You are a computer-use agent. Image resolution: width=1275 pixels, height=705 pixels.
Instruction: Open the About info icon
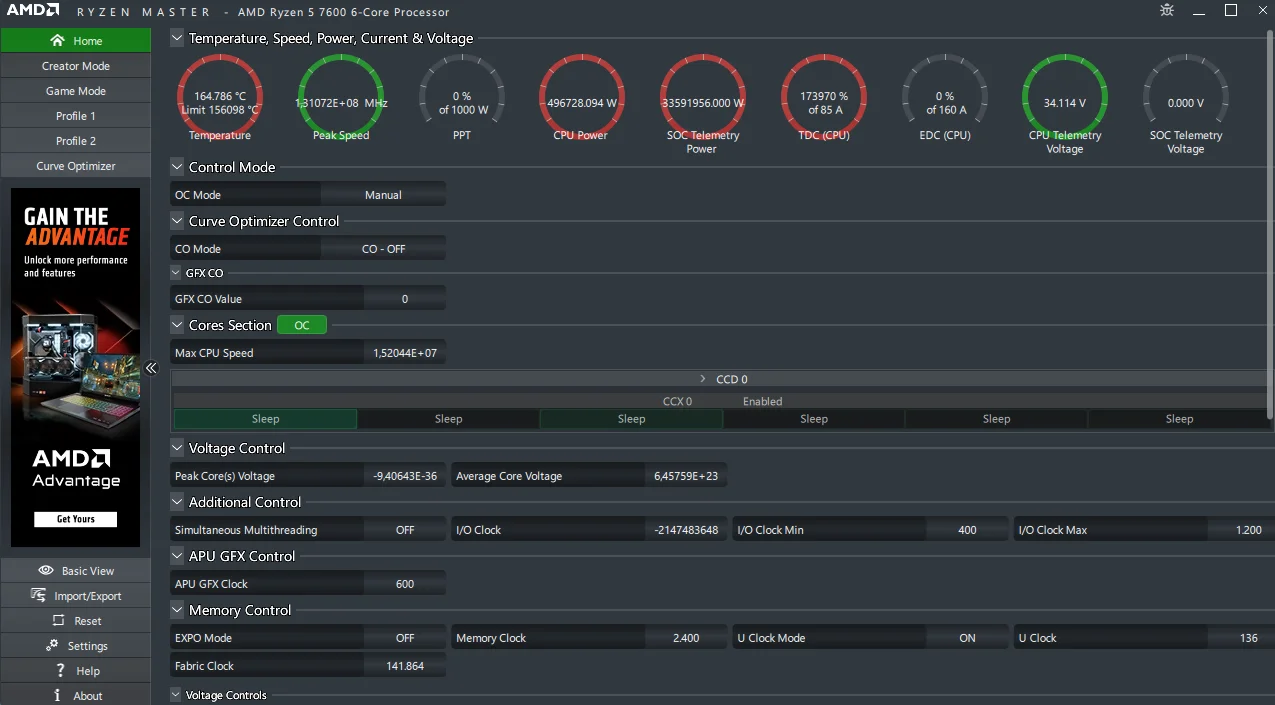[x=57, y=695]
